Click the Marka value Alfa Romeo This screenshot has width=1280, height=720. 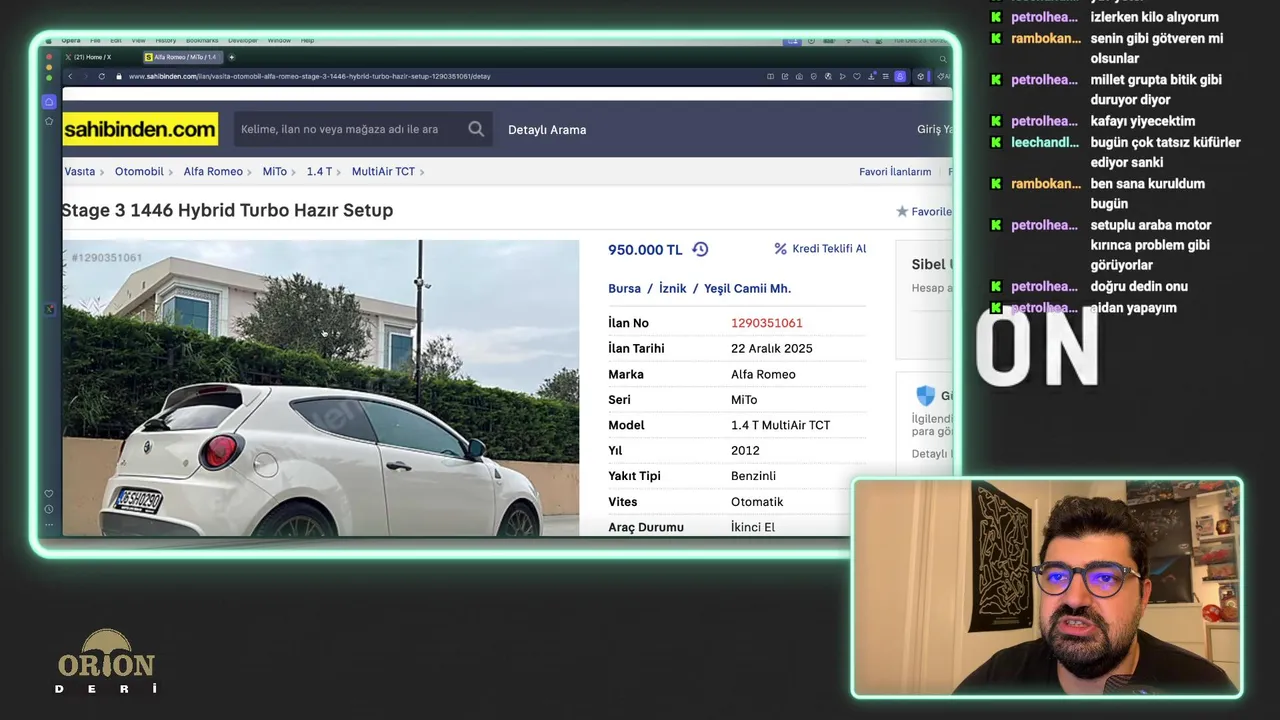point(763,375)
